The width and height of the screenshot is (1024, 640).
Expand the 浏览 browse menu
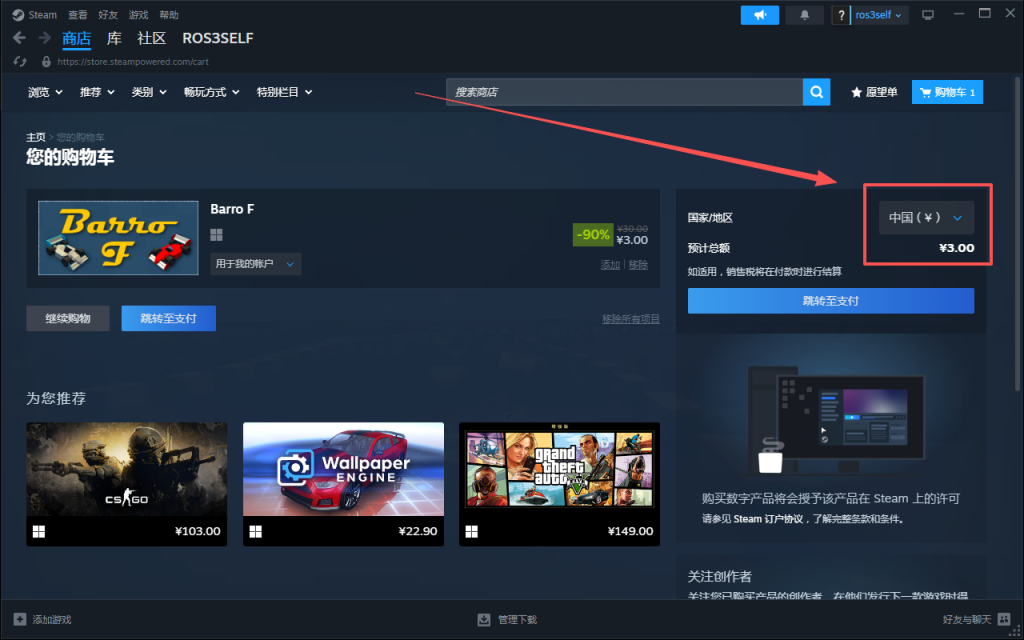click(45, 92)
